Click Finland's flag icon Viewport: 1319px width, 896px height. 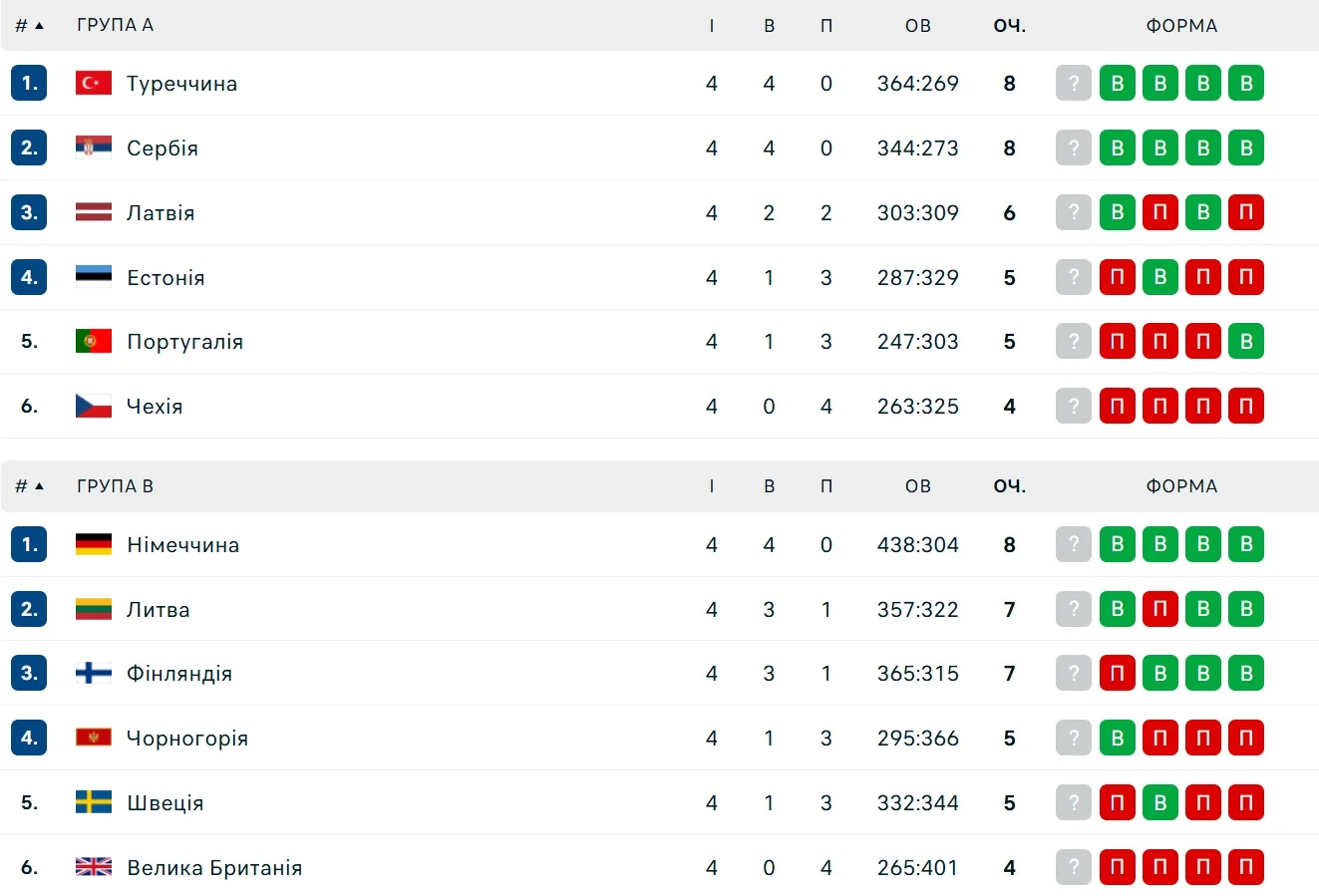pyautogui.click(x=94, y=674)
